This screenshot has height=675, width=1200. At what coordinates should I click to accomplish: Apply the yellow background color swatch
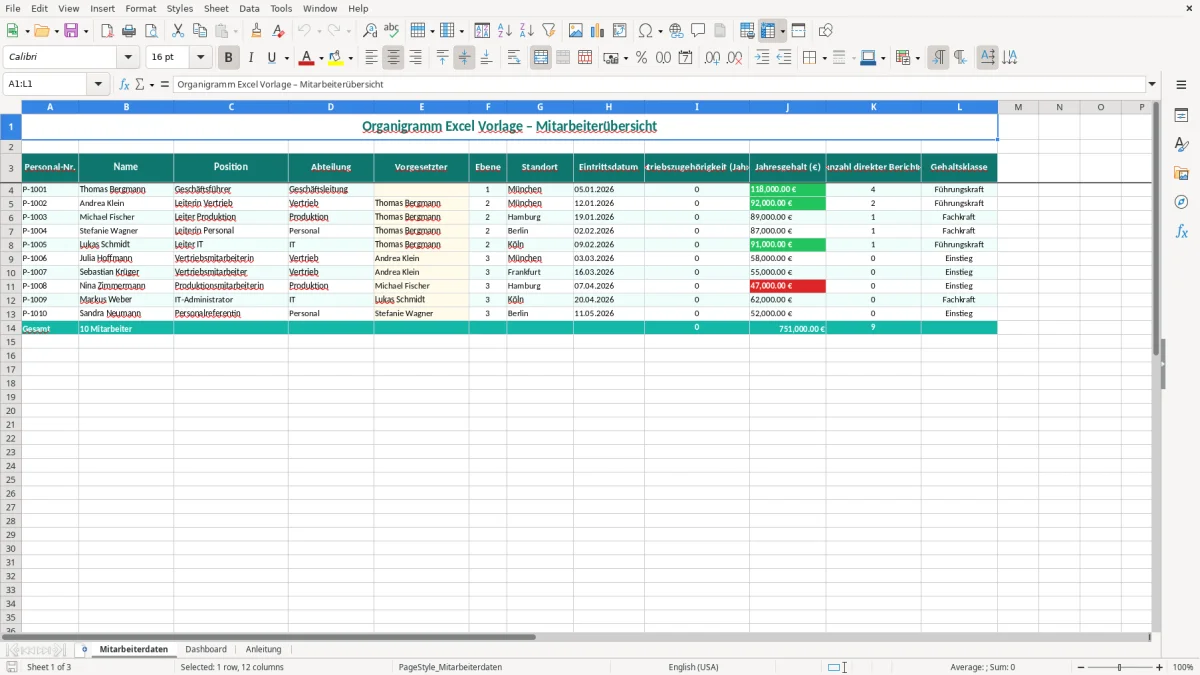click(336, 58)
